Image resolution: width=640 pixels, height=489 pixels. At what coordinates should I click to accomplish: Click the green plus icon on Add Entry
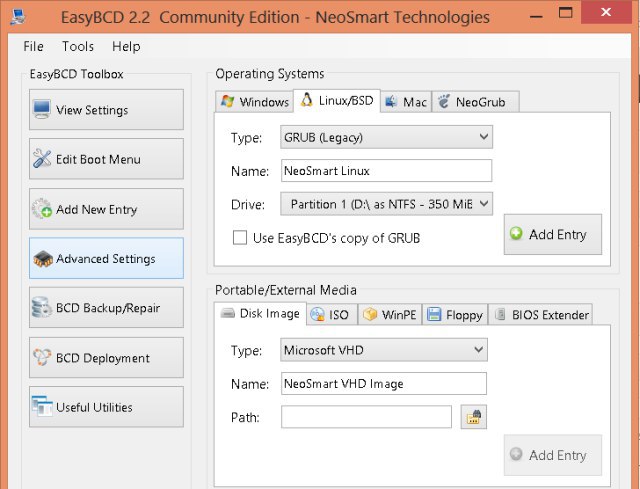click(x=516, y=233)
